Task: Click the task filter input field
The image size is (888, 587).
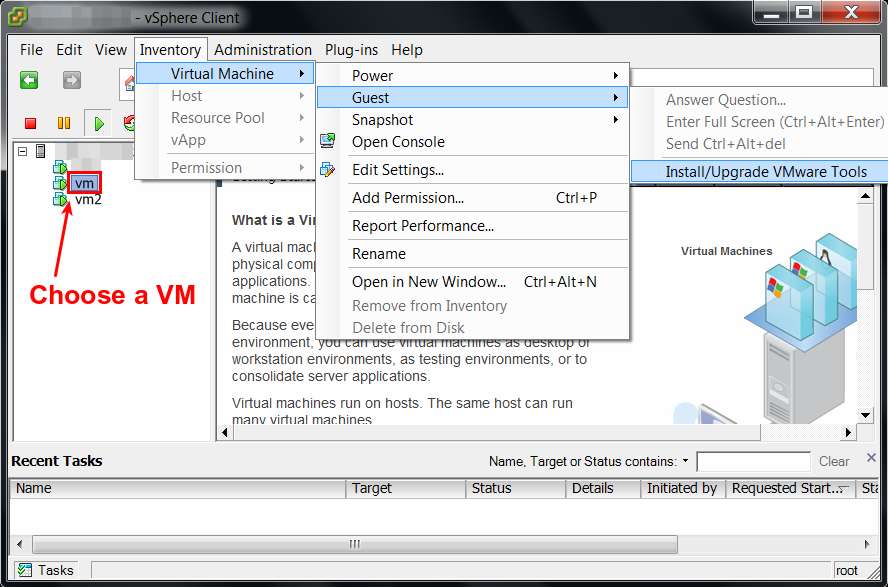Action: (753, 461)
